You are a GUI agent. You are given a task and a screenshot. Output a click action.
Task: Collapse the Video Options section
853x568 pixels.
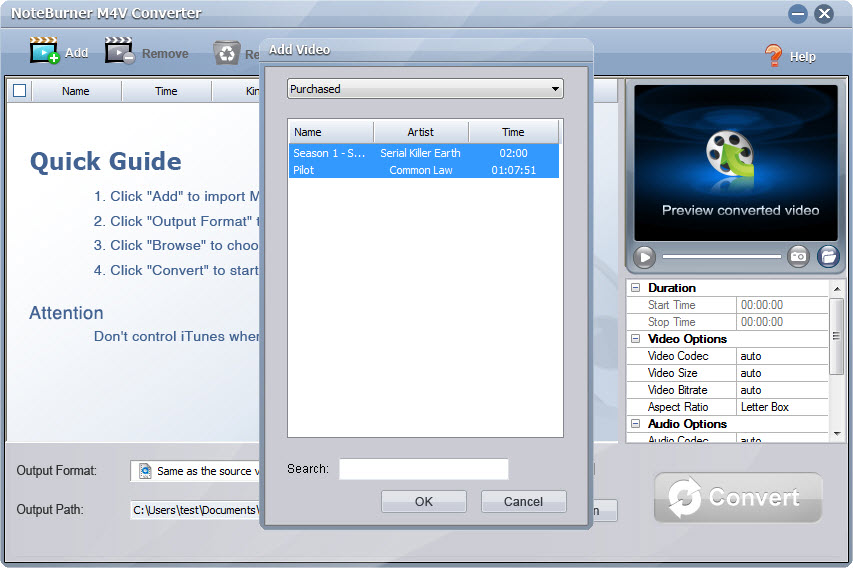tap(635, 338)
